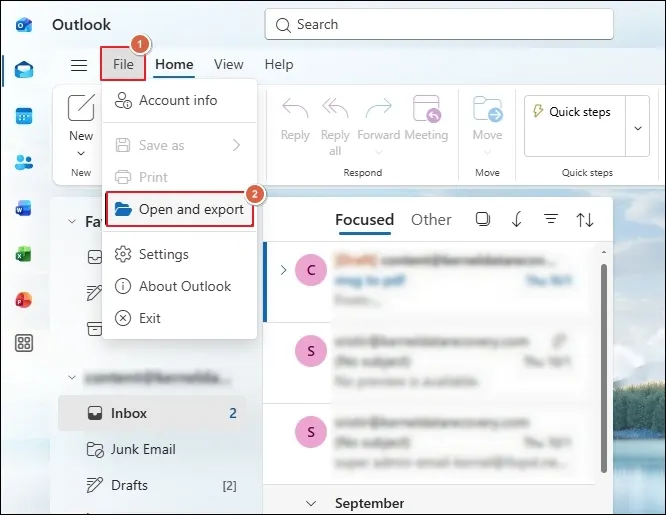The height and width of the screenshot is (515, 666).
Task: Collapse the Favorites folder group
Action: tap(72, 221)
